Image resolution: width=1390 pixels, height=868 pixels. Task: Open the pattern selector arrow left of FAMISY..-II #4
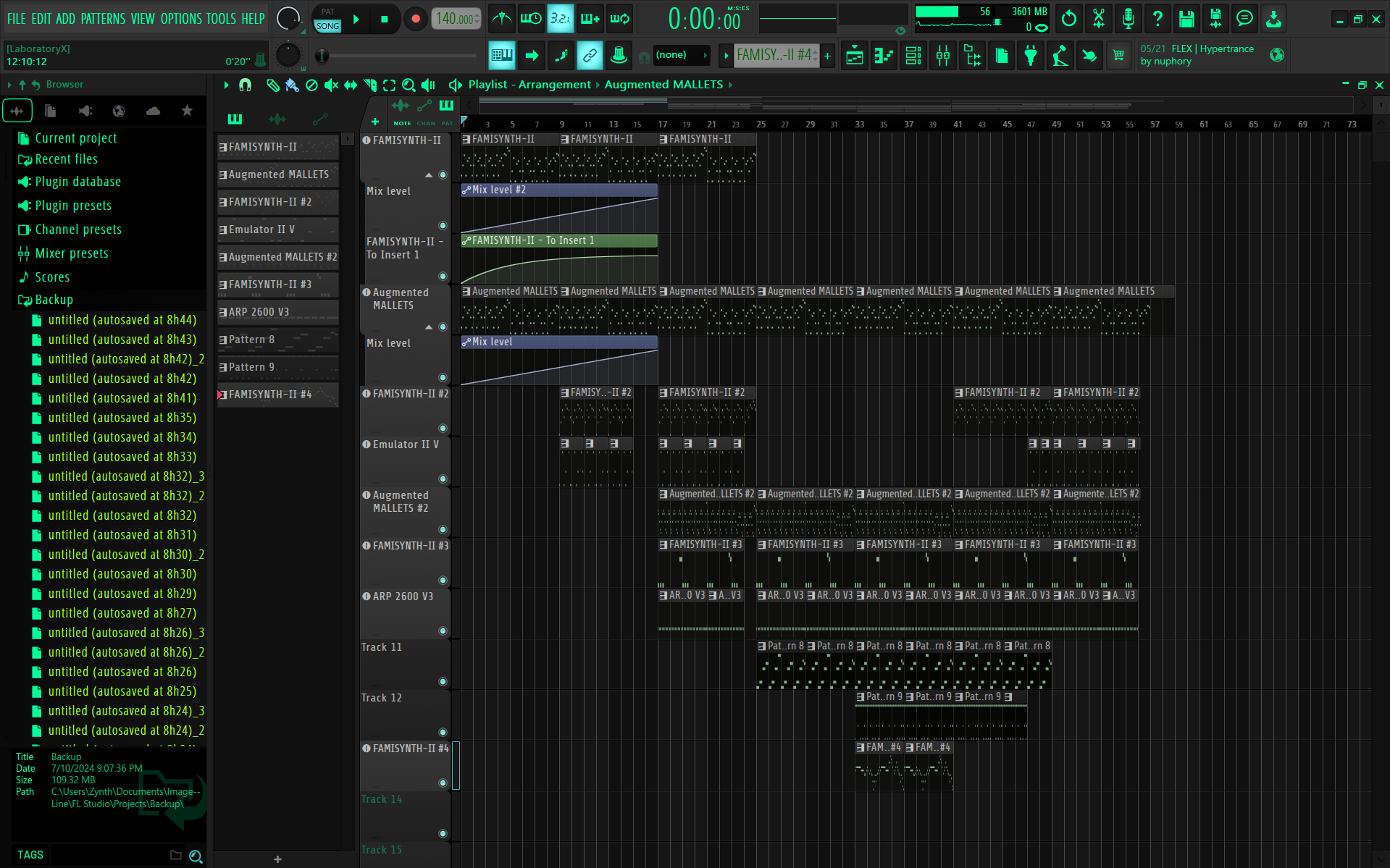point(727,55)
